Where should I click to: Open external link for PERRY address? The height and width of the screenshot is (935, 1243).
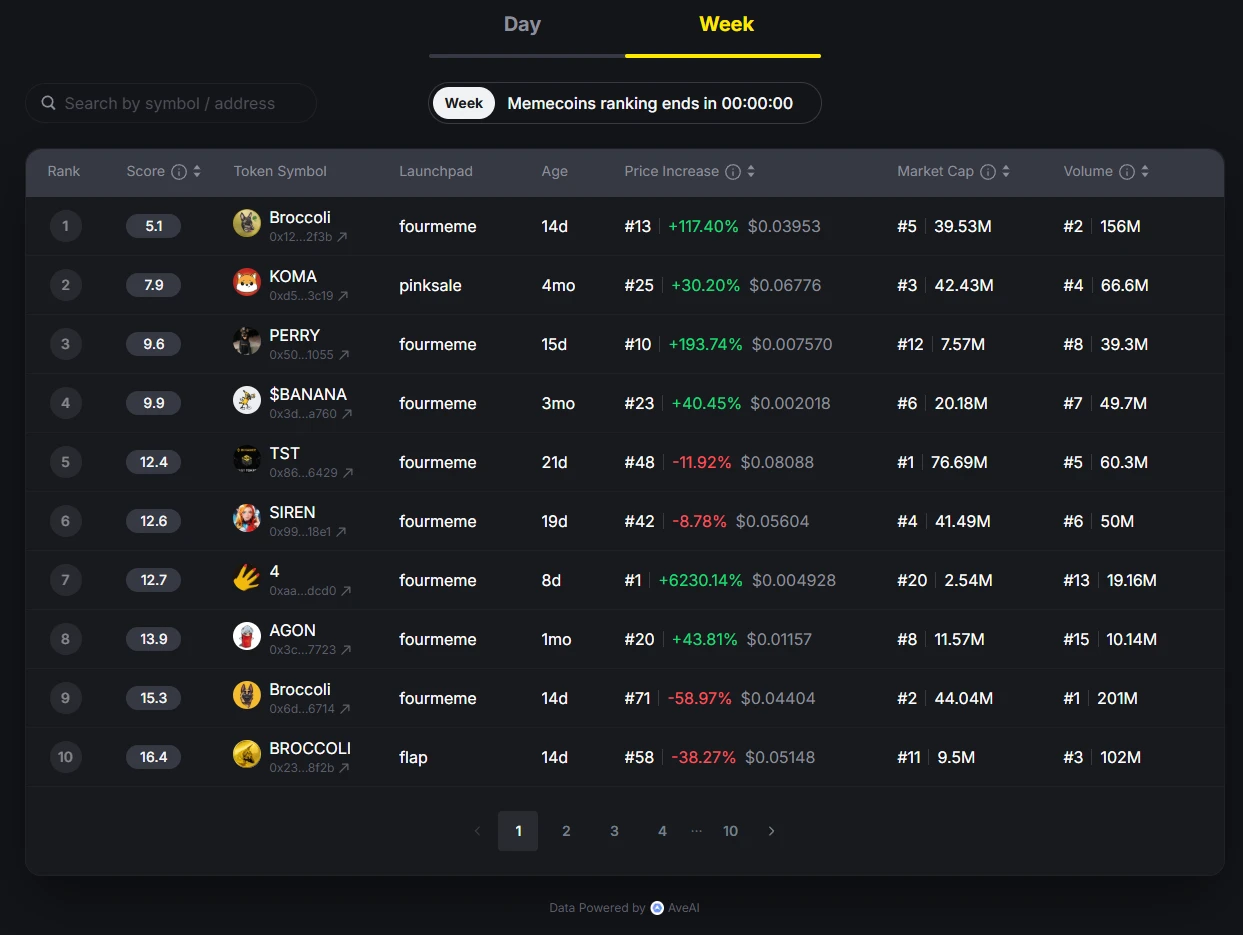[x=344, y=355]
